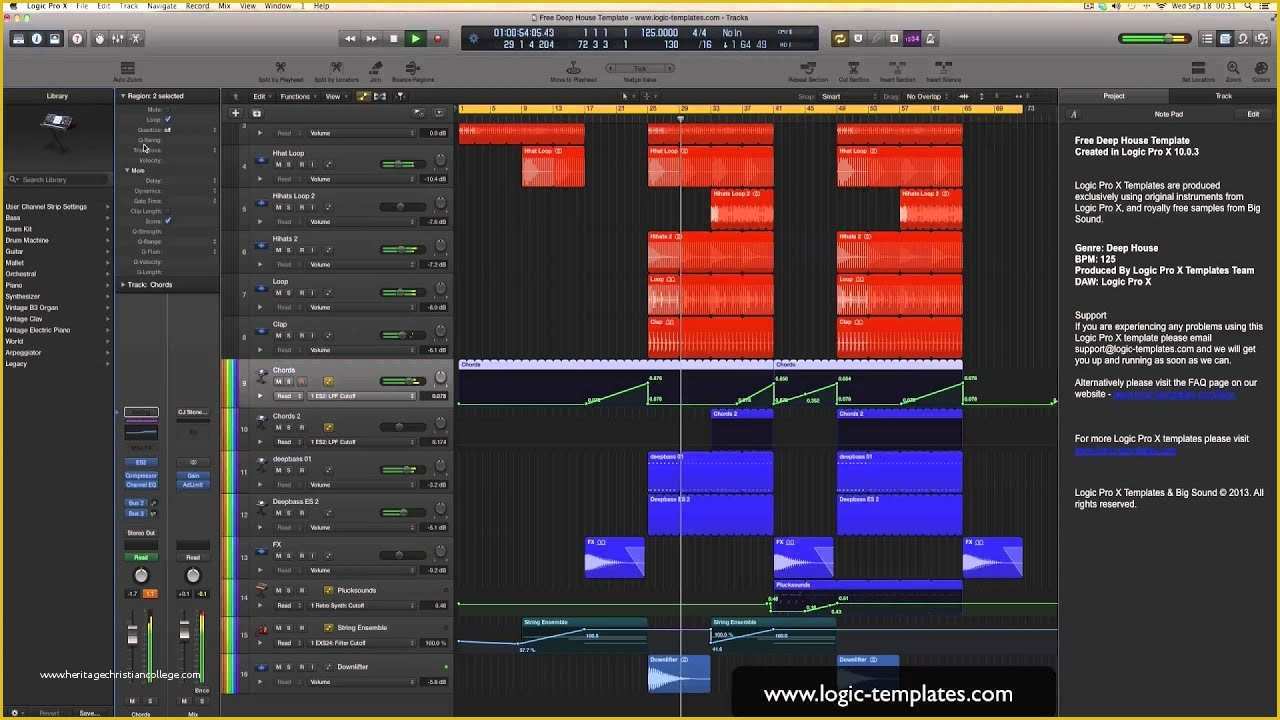Open the Media Browser button
The height and width of the screenshot is (720, 1280).
click(1261, 39)
